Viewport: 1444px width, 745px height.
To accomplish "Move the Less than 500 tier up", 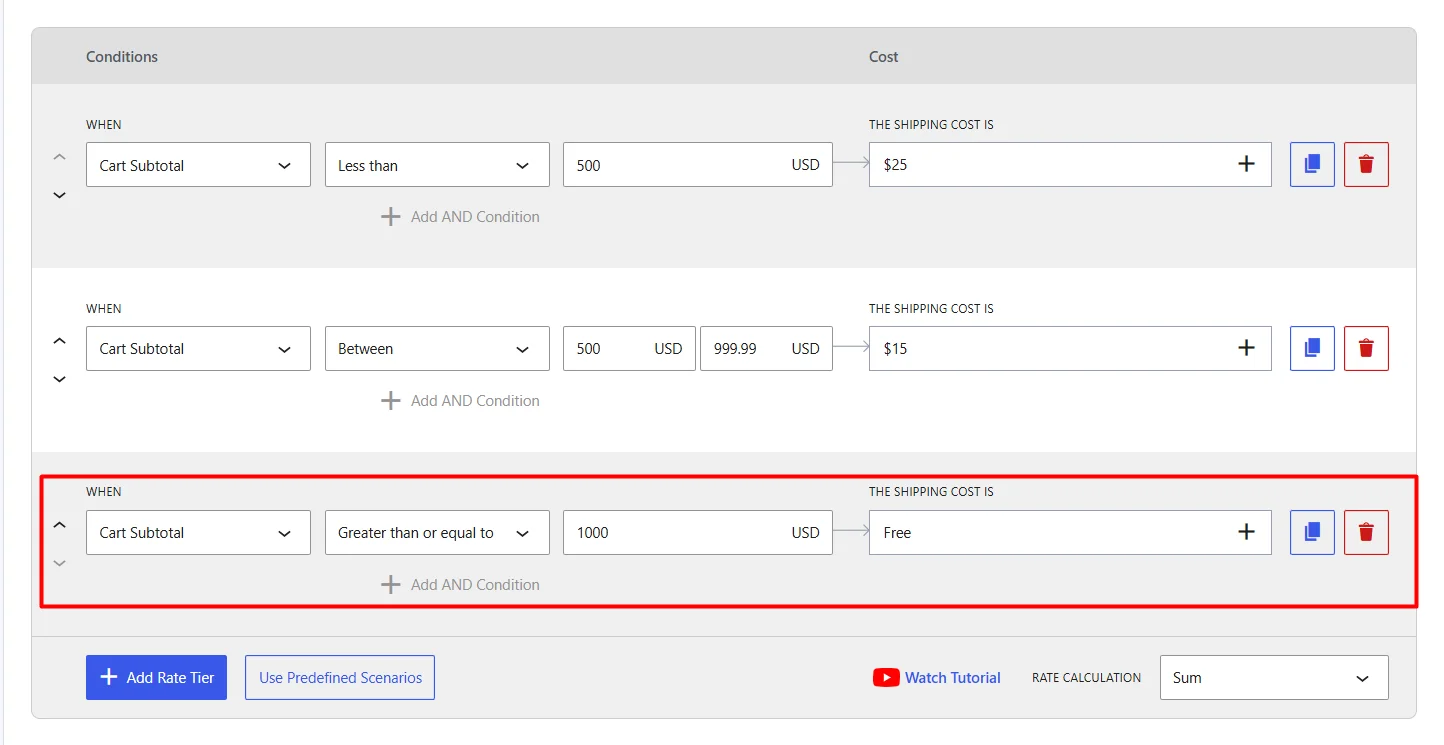I will pos(59,157).
